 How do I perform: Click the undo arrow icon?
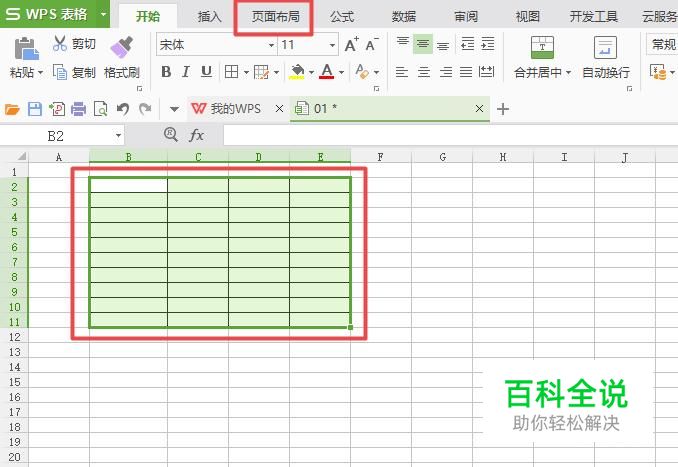[123, 109]
